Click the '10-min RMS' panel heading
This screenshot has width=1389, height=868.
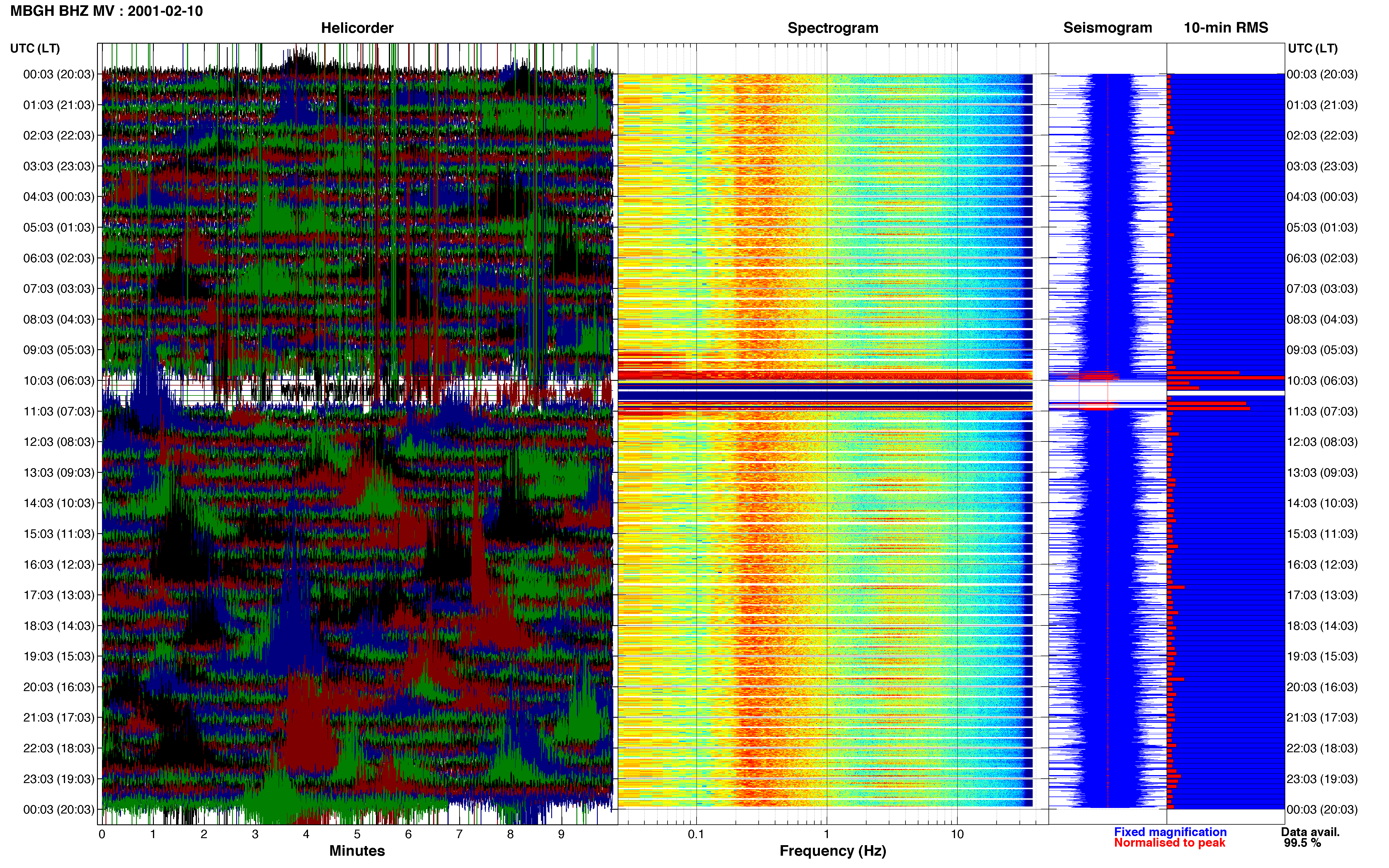1225,28
